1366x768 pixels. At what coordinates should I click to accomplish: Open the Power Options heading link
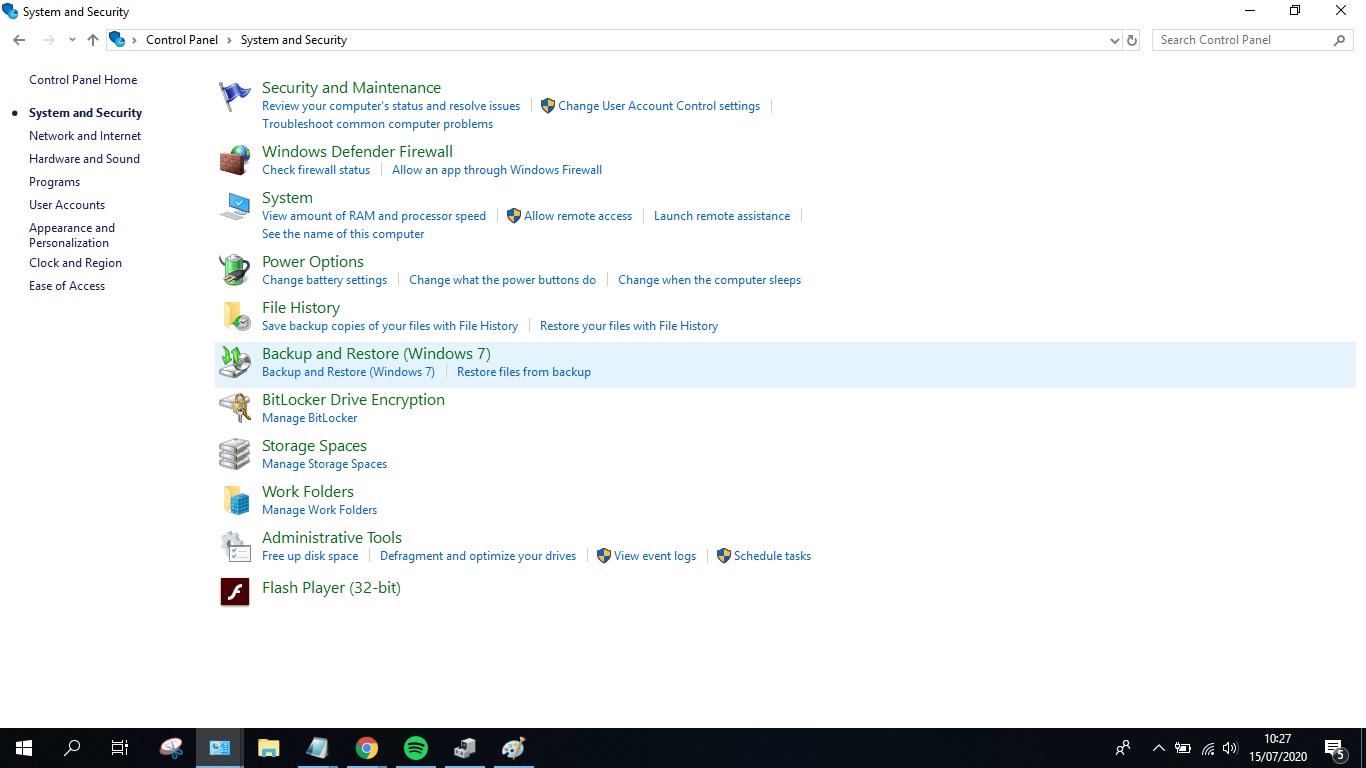313,262
